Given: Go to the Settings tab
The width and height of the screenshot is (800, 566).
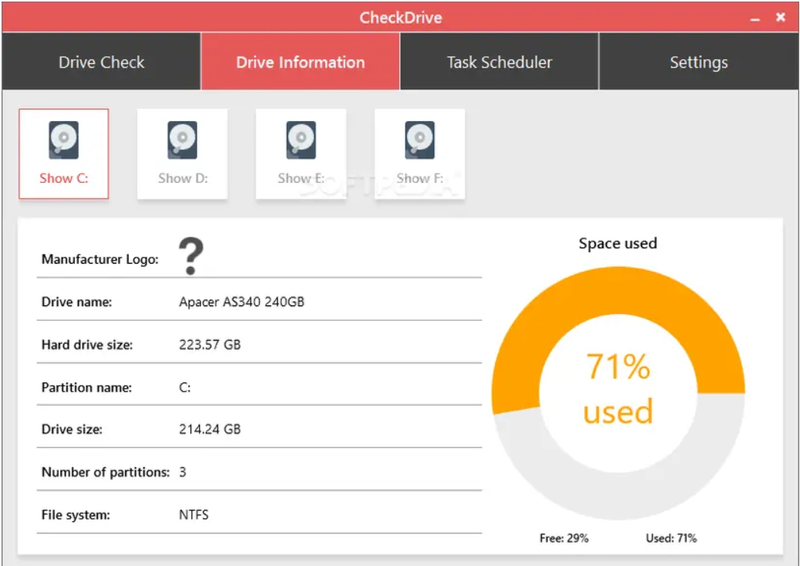Looking at the screenshot, I should point(698,62).
